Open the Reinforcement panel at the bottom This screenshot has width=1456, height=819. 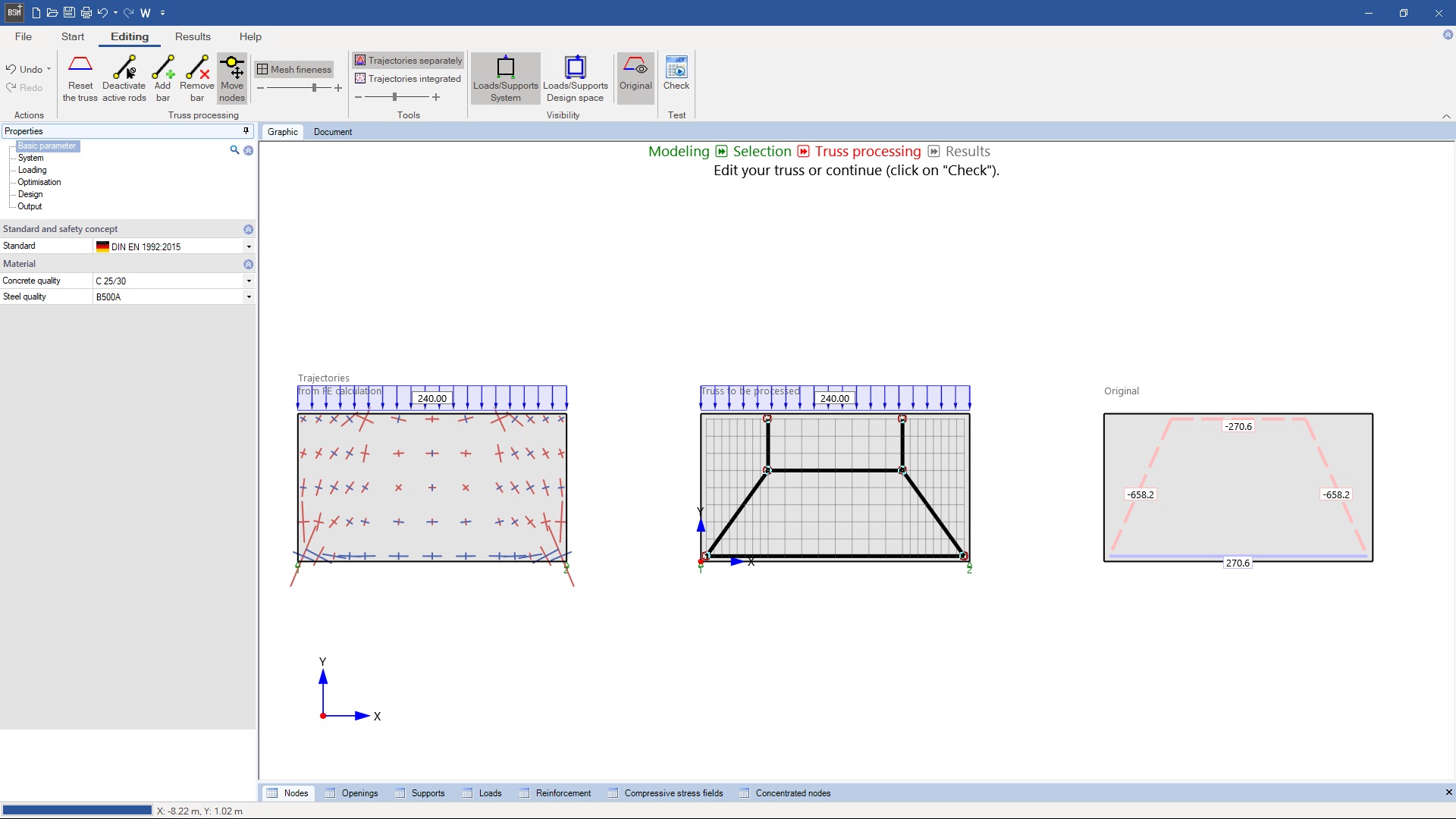point(563,792)
